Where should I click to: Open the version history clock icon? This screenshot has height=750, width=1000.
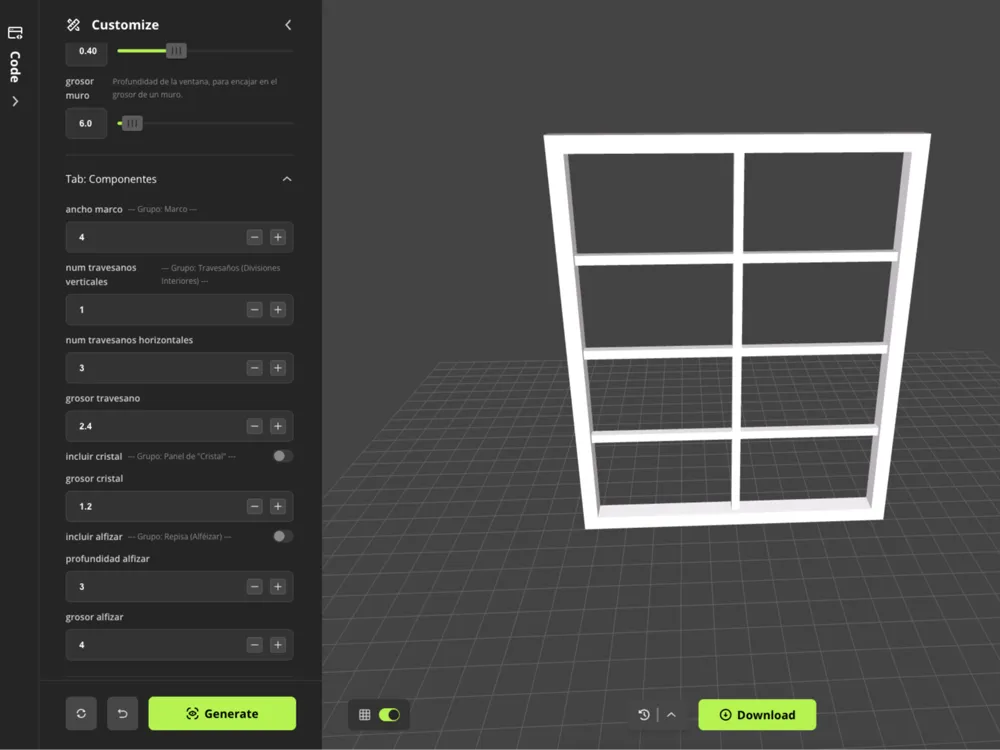[644, 715]
